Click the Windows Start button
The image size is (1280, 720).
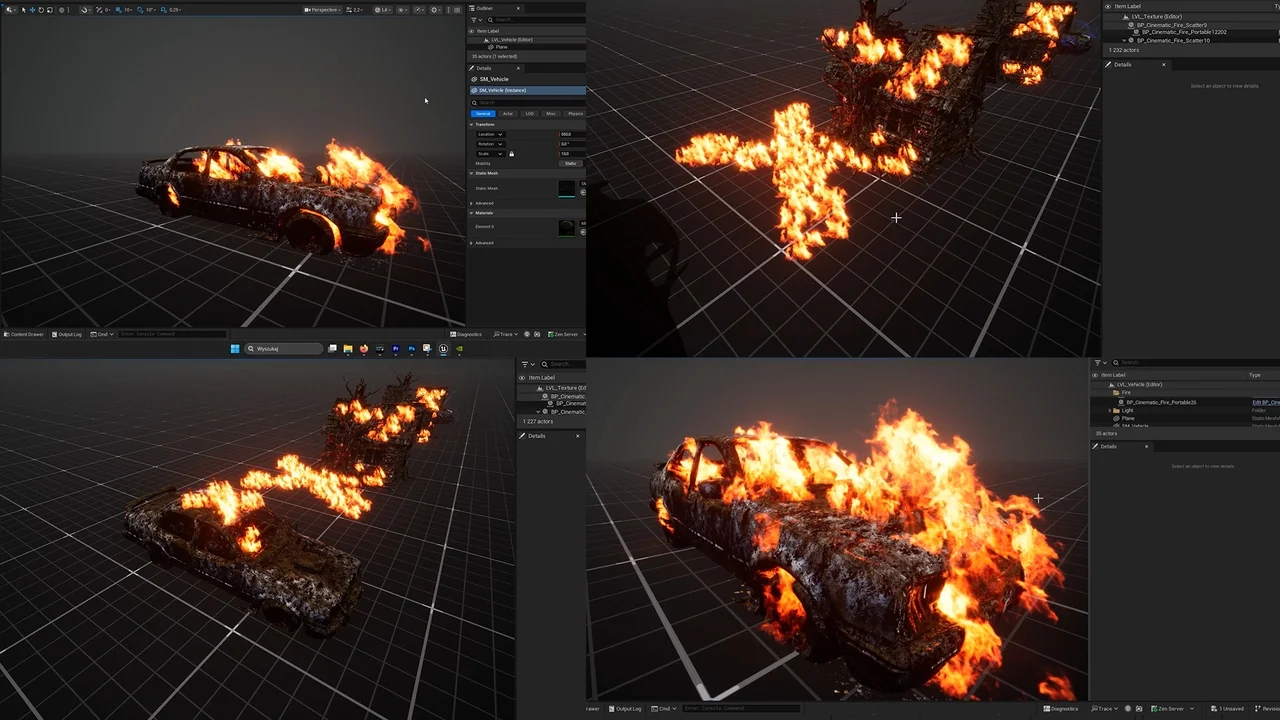pyautogui.click(x=235, y=349)
